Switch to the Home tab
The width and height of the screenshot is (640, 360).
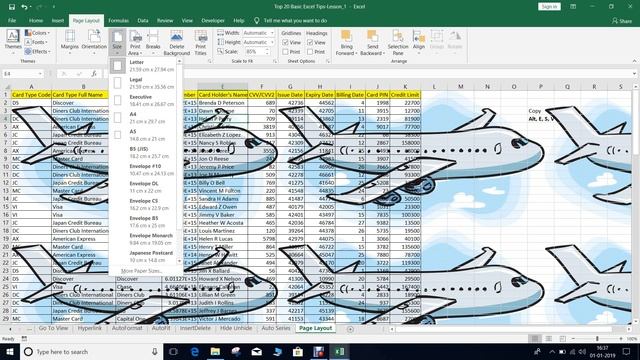36,20
